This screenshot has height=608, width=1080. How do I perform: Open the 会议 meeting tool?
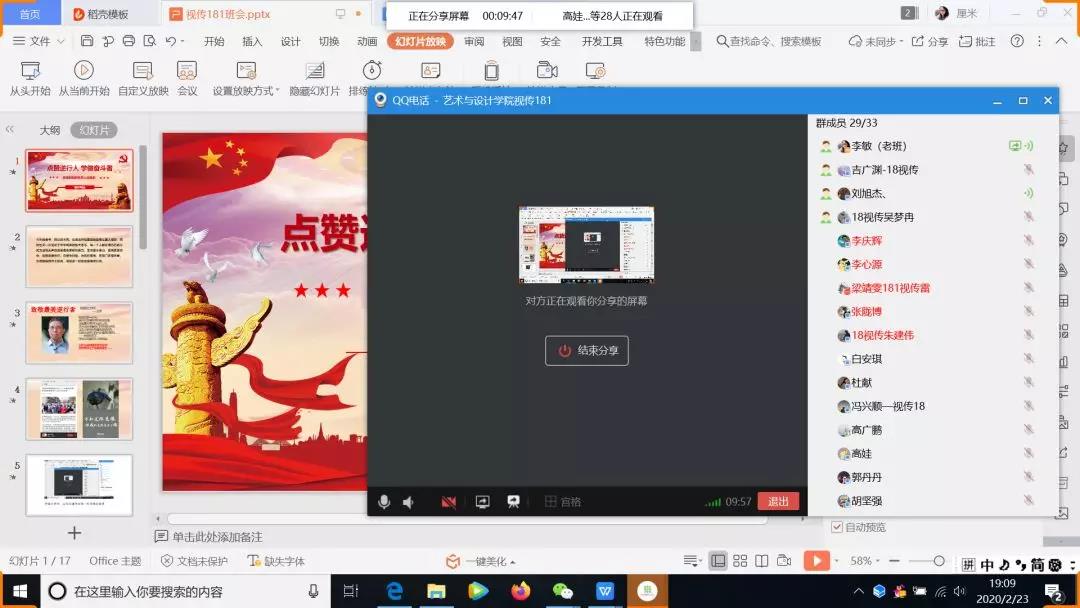point(187,71)
